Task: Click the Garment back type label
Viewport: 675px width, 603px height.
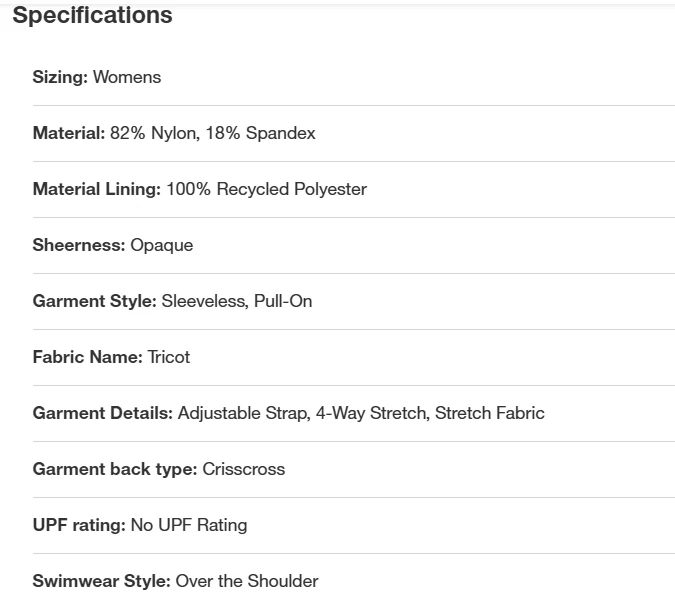Action: click(114, 469)
